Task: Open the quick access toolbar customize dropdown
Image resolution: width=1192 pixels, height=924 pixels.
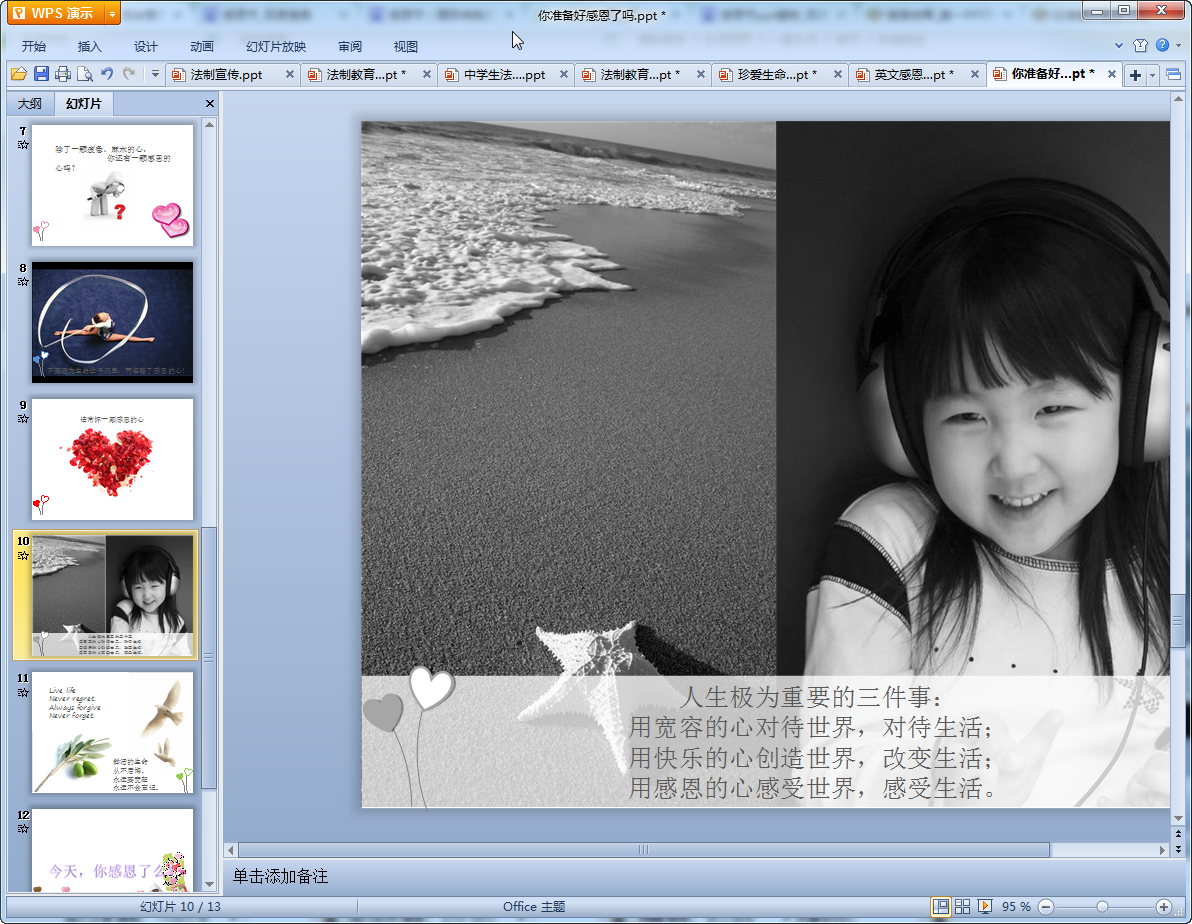Action: coord(155,74)
